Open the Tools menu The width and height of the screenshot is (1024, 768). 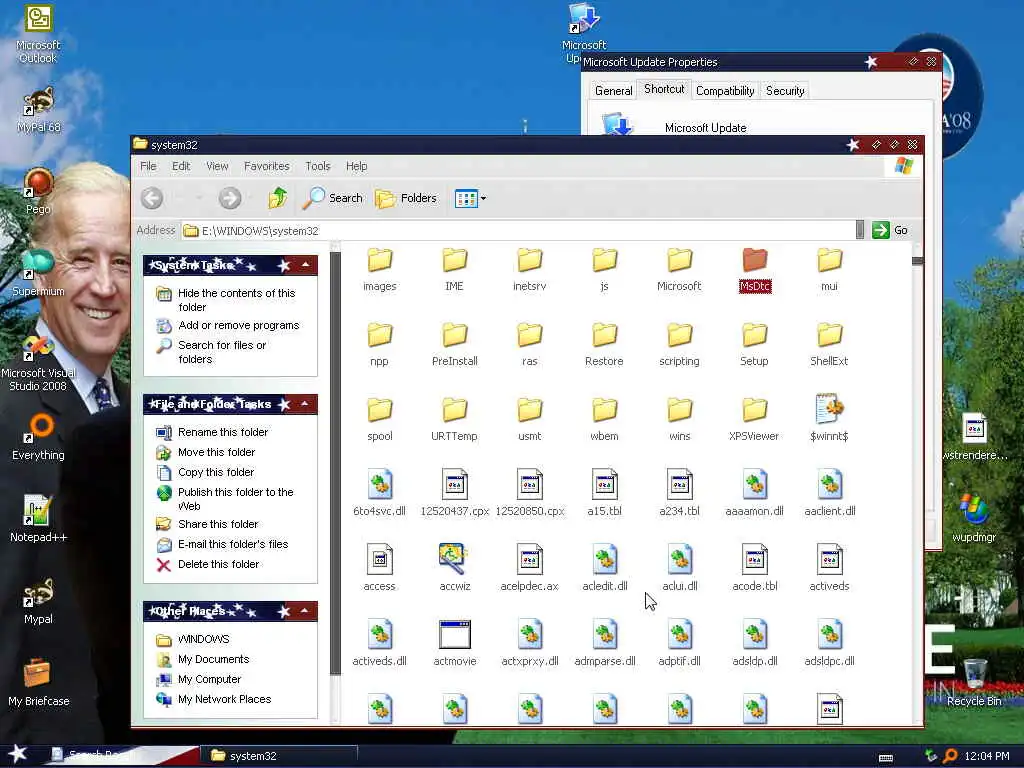click(x=318, y=166)
